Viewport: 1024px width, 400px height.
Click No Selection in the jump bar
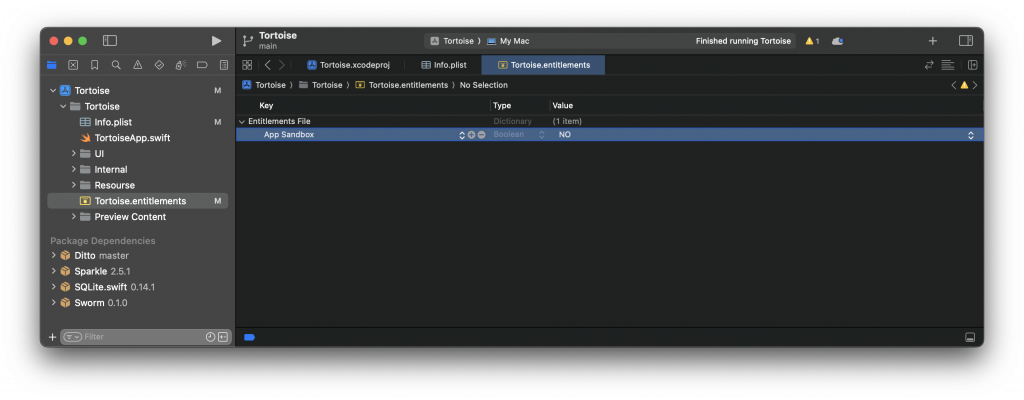pyautogui.click(x=484, y=85)
